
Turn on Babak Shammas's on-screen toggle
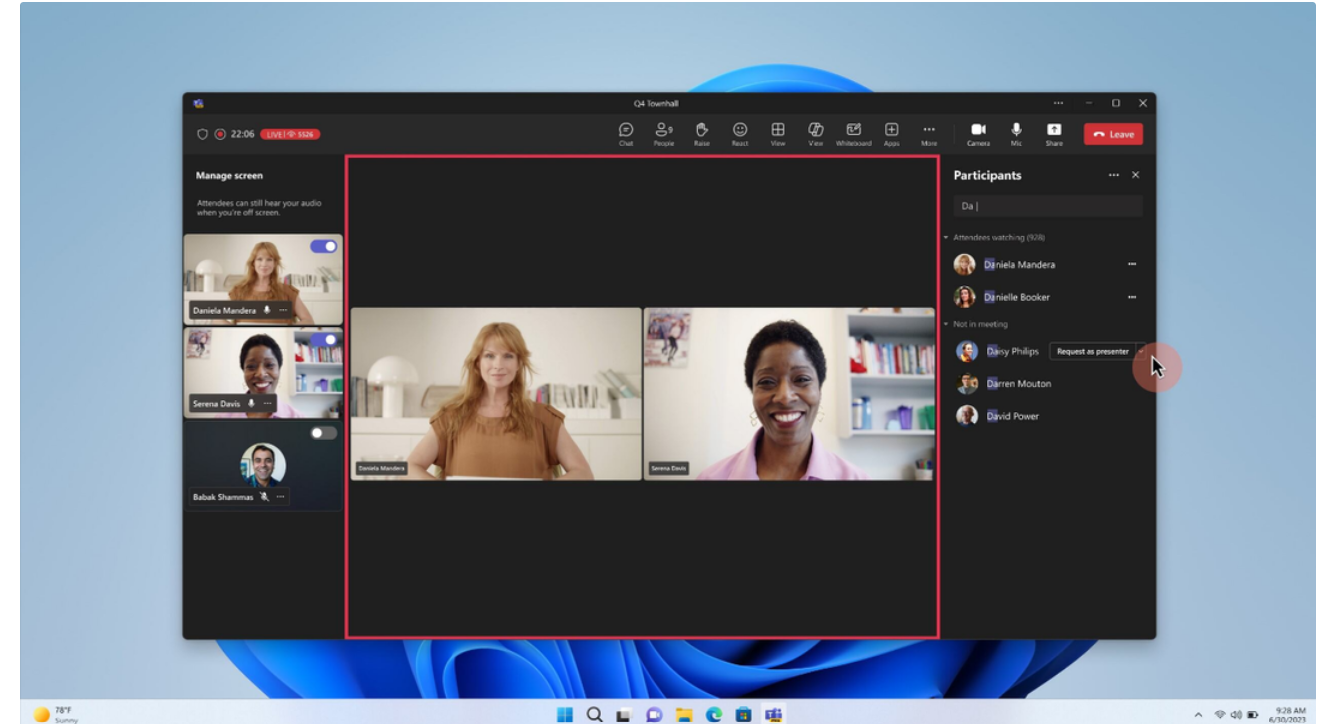click(323, 433)
